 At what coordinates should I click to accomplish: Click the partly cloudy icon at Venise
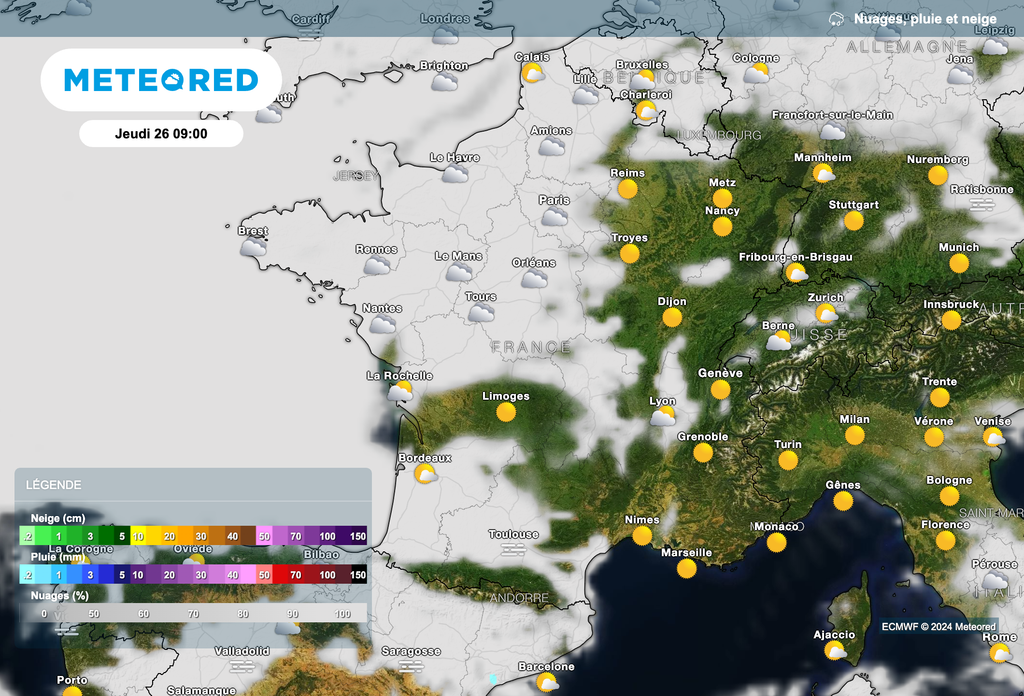click(993, 435)
